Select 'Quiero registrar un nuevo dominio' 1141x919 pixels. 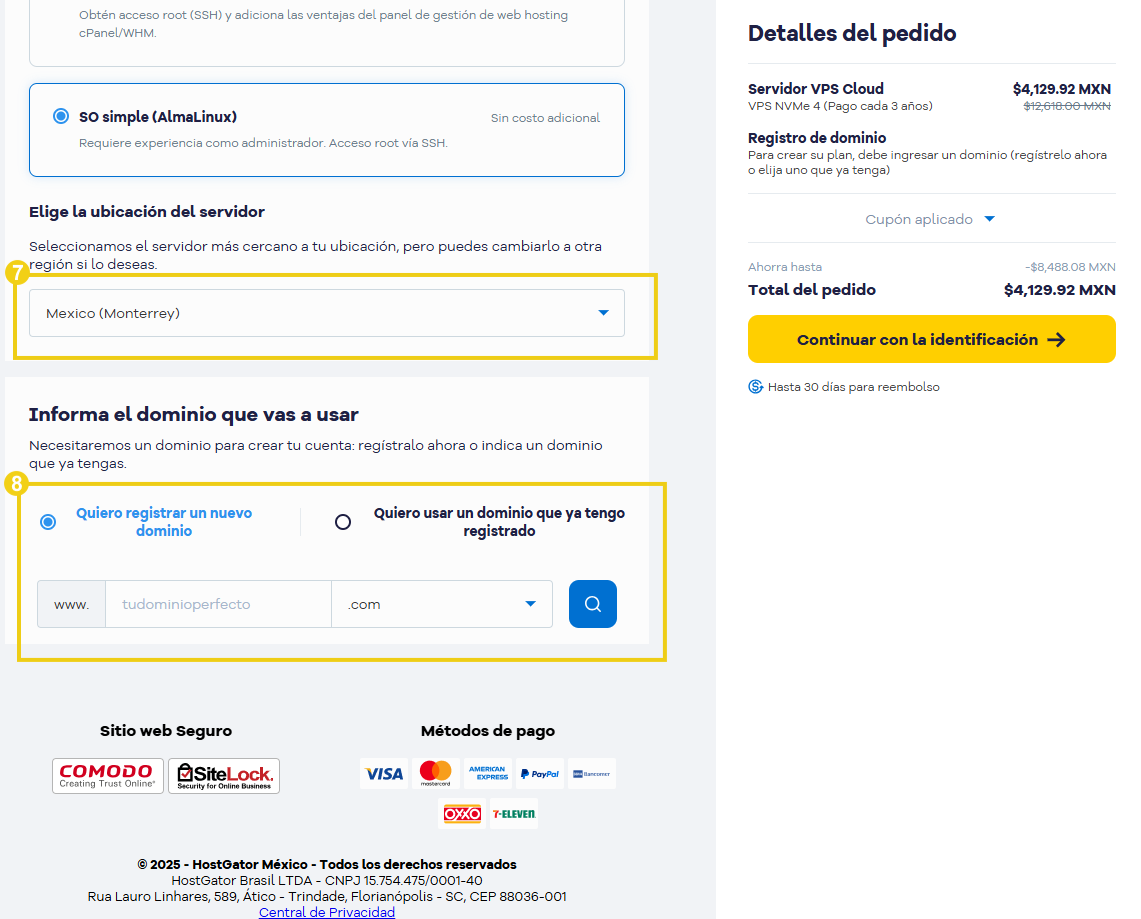click(x=47, y=521)
